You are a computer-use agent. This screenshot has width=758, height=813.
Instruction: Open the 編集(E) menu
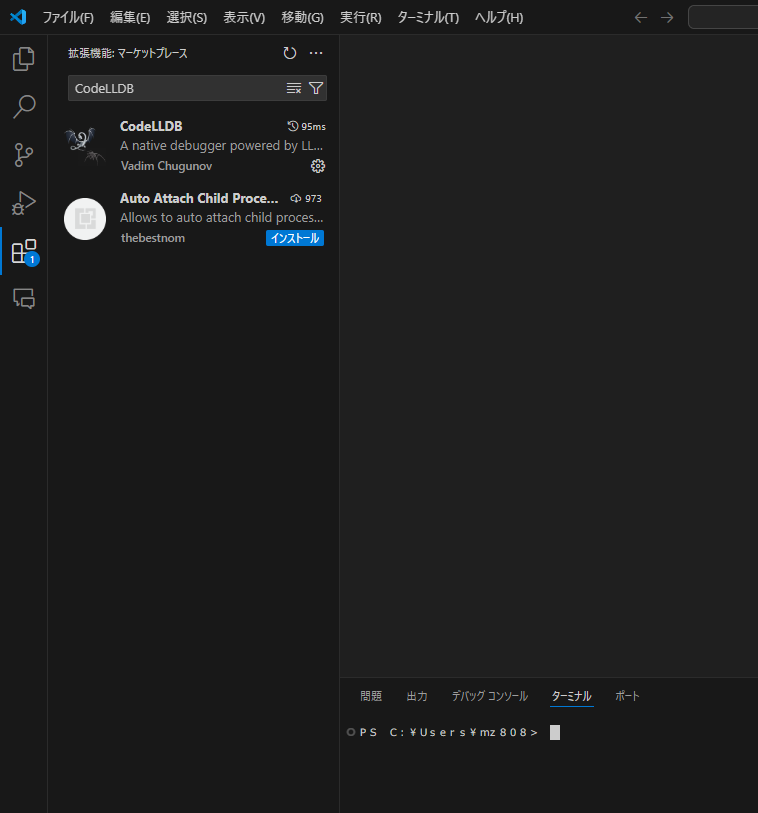tap(130, 18)
